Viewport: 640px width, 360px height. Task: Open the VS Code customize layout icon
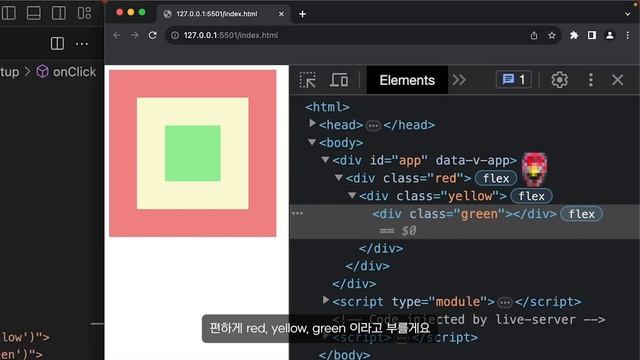point(84,13)
